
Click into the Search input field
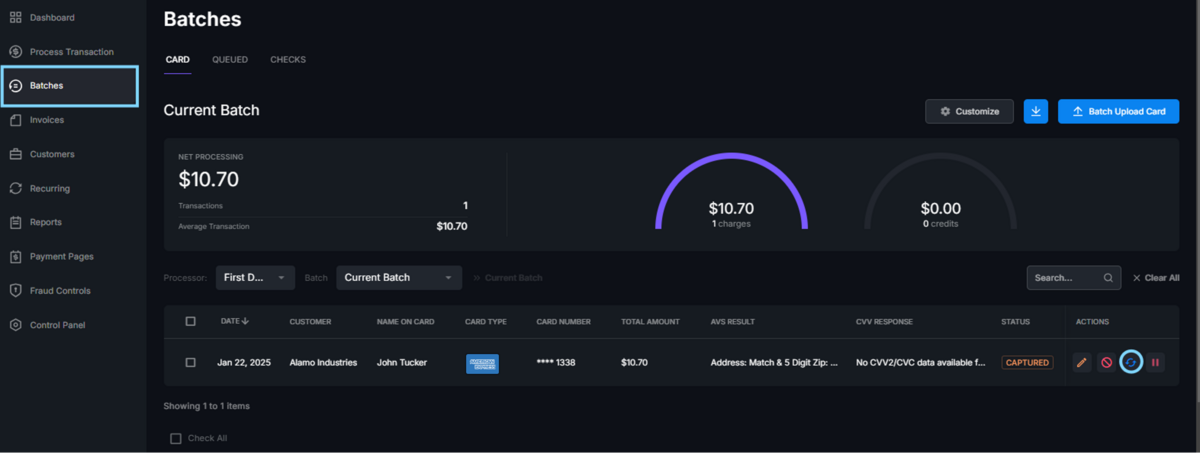pyautogui.click(x=1065, y=278)
